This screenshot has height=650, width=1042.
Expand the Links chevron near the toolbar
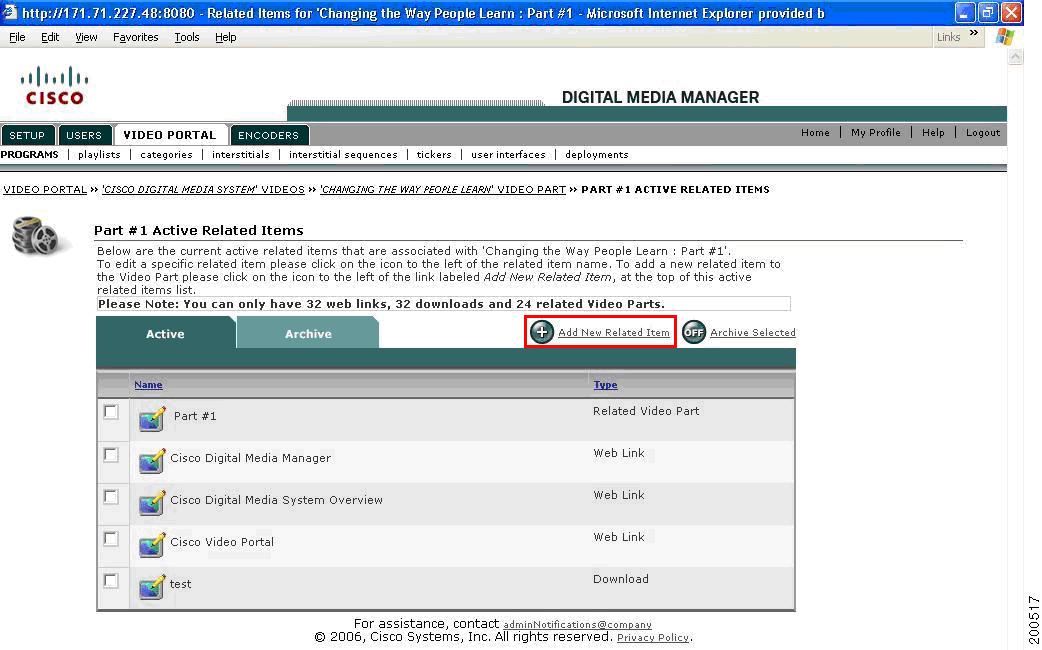pos(972,34)
